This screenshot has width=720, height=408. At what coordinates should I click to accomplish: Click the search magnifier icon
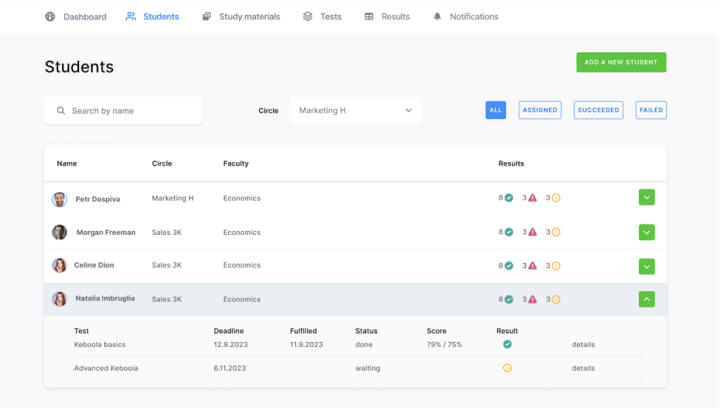click(61, 111)
